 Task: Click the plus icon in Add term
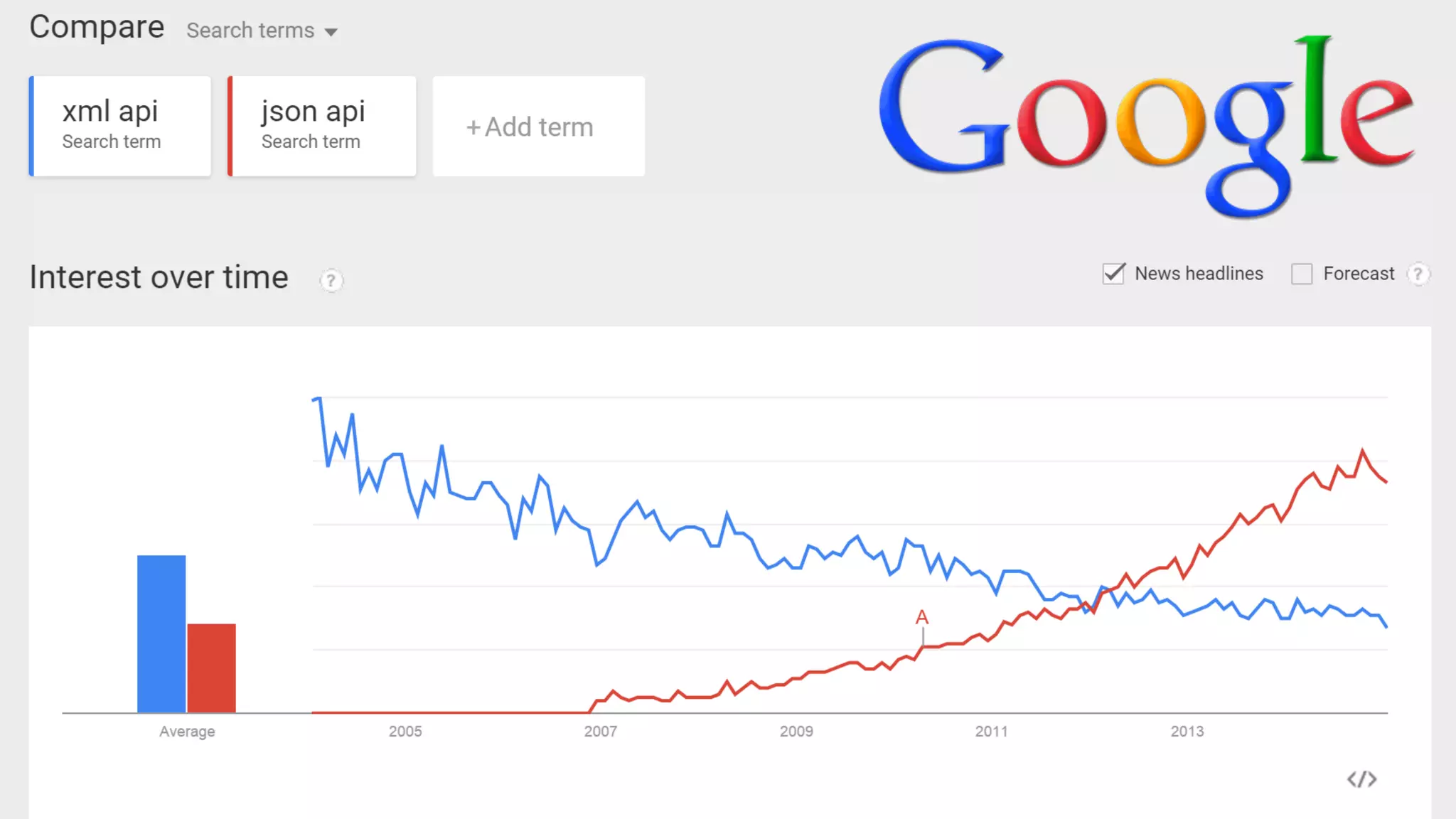tap(473, 127)
